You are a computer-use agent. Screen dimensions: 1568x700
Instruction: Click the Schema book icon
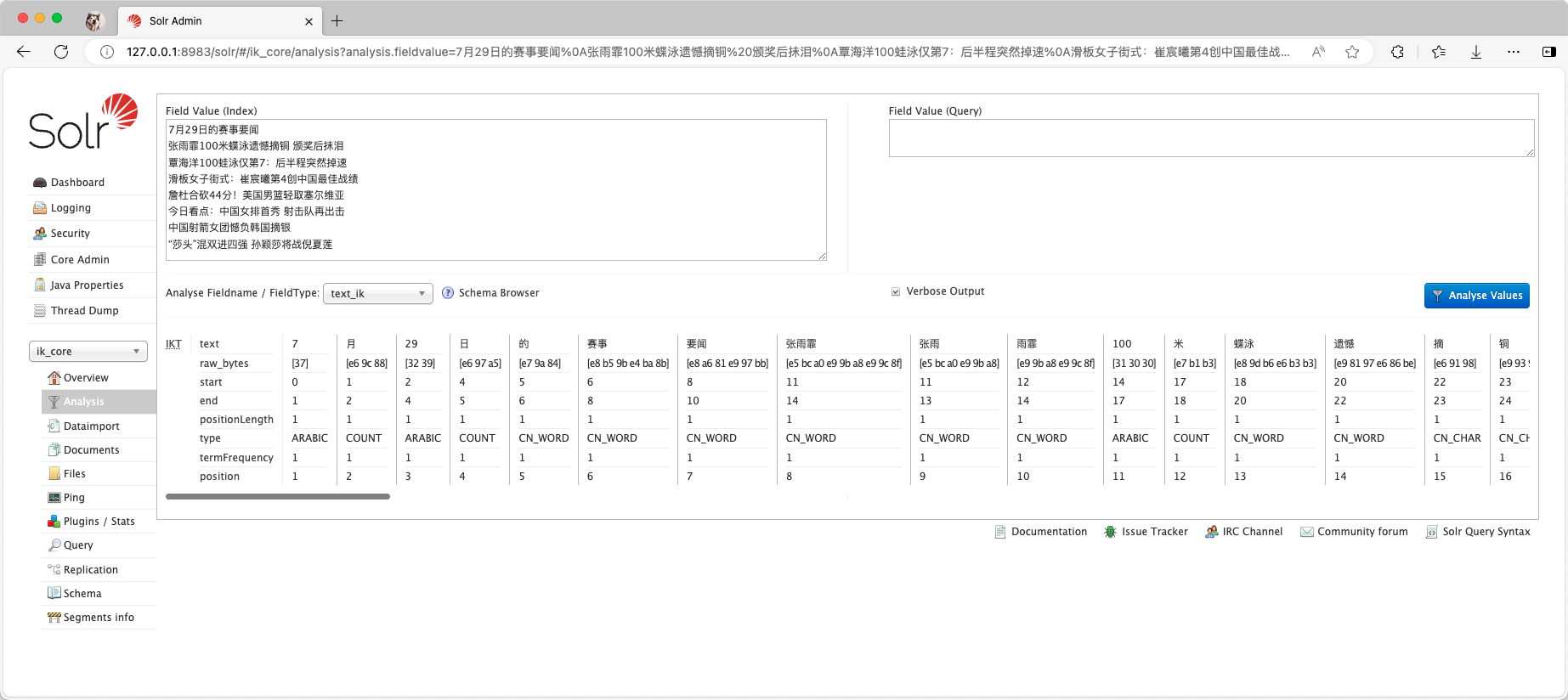[54, 594]
